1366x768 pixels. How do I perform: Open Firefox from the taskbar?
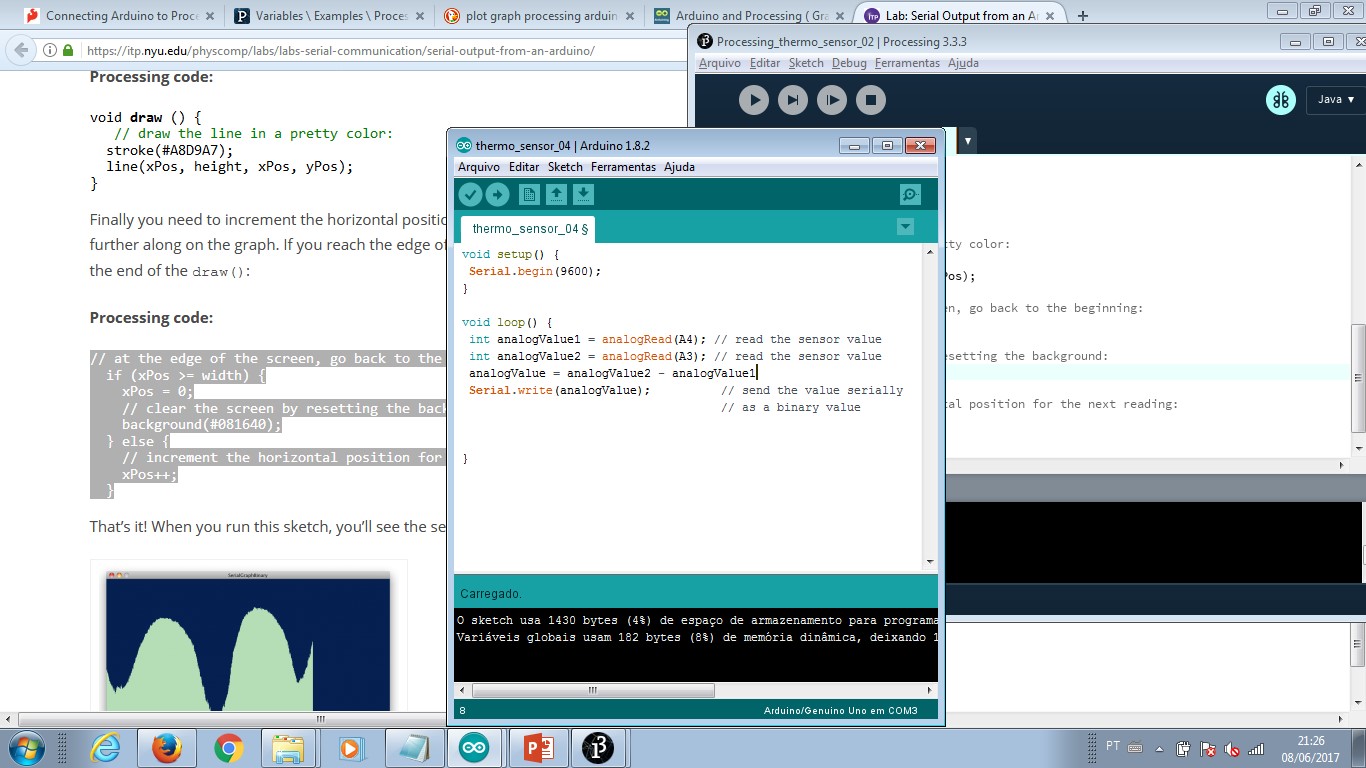pos(166,748)
